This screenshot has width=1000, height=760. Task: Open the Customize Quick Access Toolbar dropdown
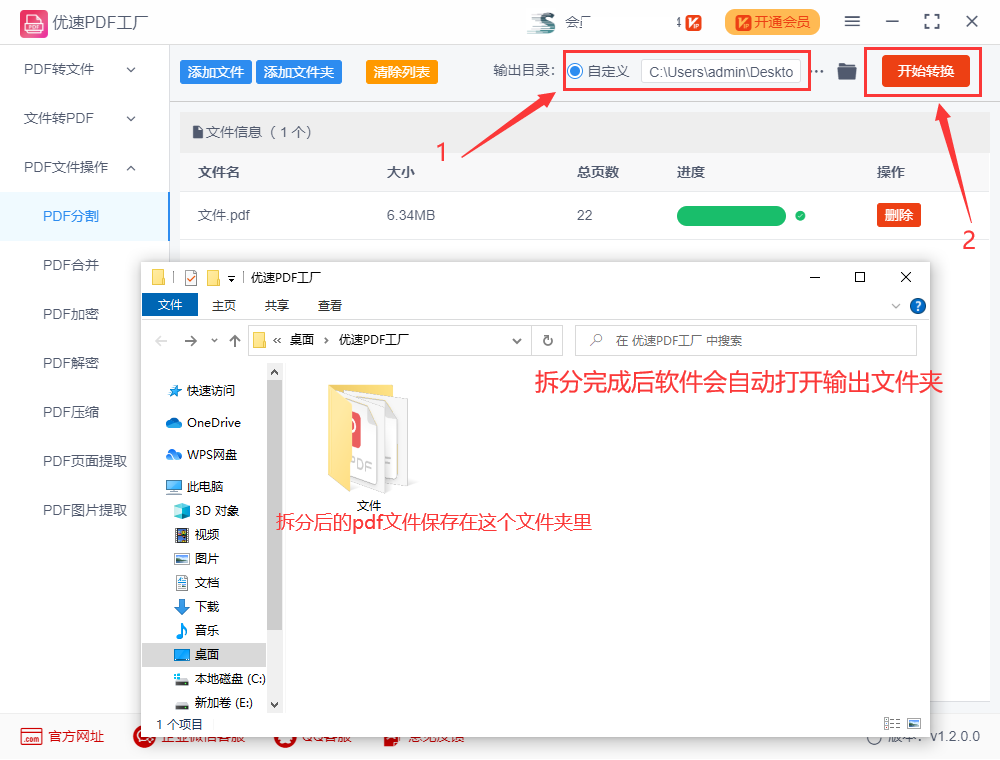coord(232,279)
